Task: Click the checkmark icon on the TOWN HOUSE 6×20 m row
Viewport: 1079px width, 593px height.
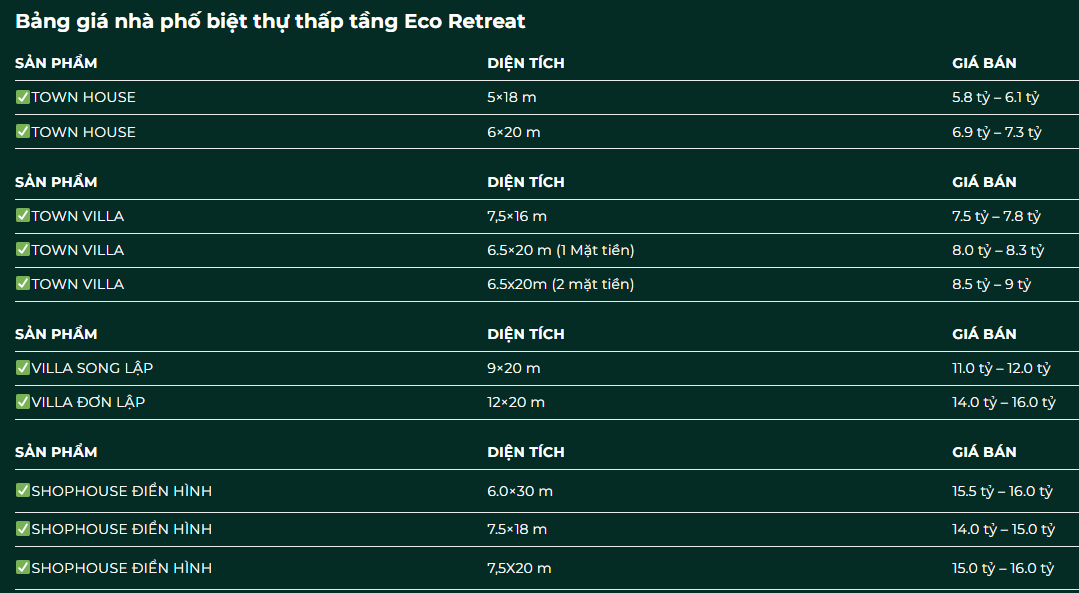Action: 23,132
